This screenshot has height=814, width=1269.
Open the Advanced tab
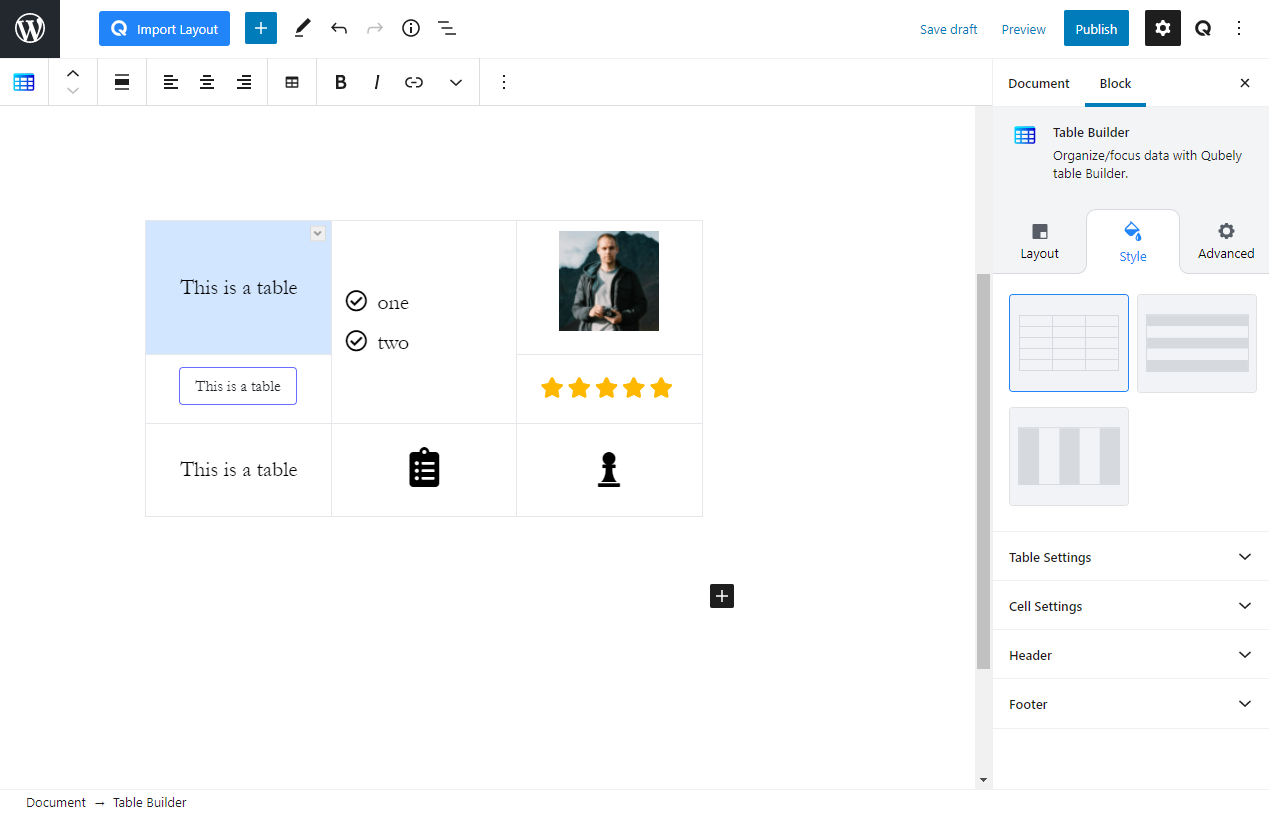(x=1225, y=242)
